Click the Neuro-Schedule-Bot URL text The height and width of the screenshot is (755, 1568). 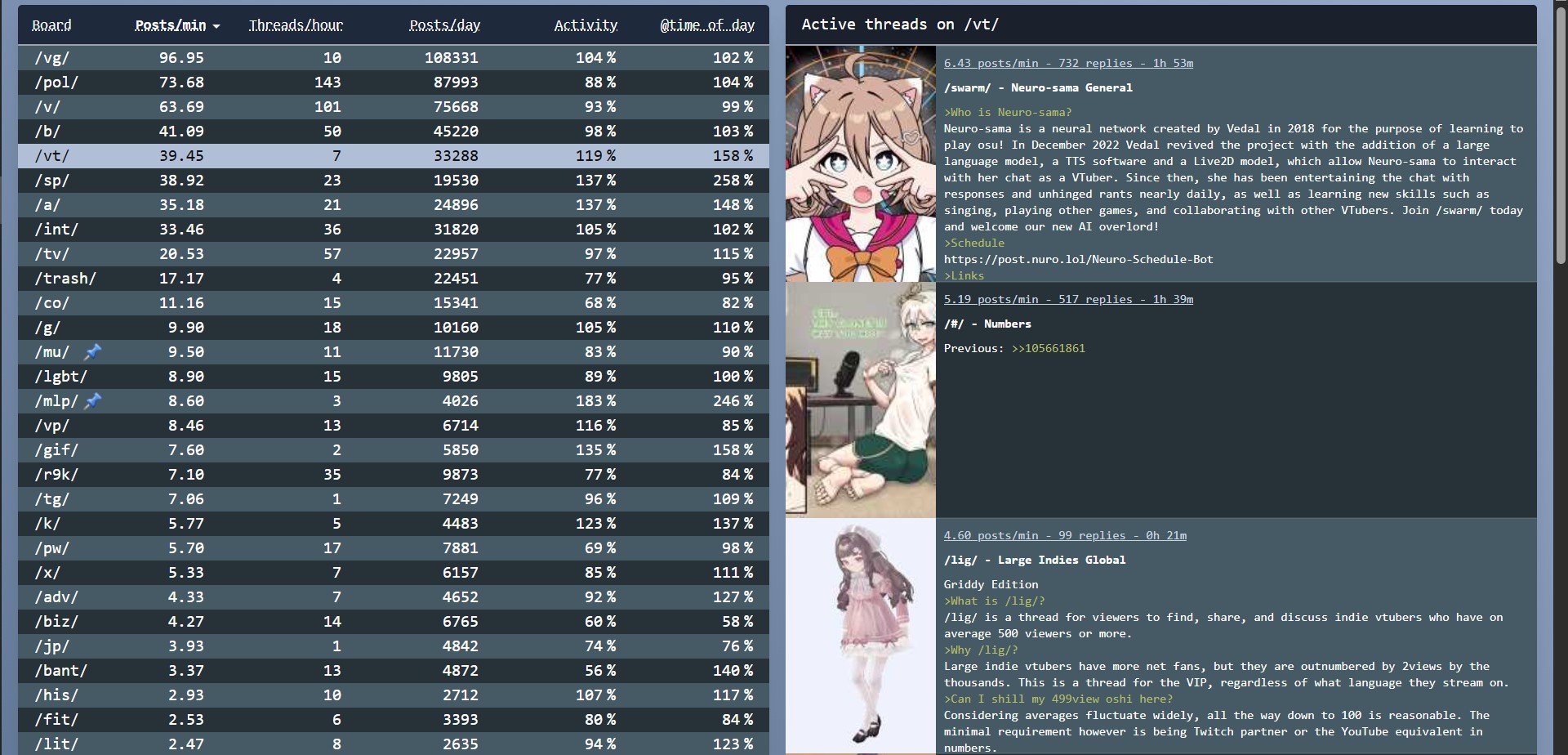[x=1079, y=259]
